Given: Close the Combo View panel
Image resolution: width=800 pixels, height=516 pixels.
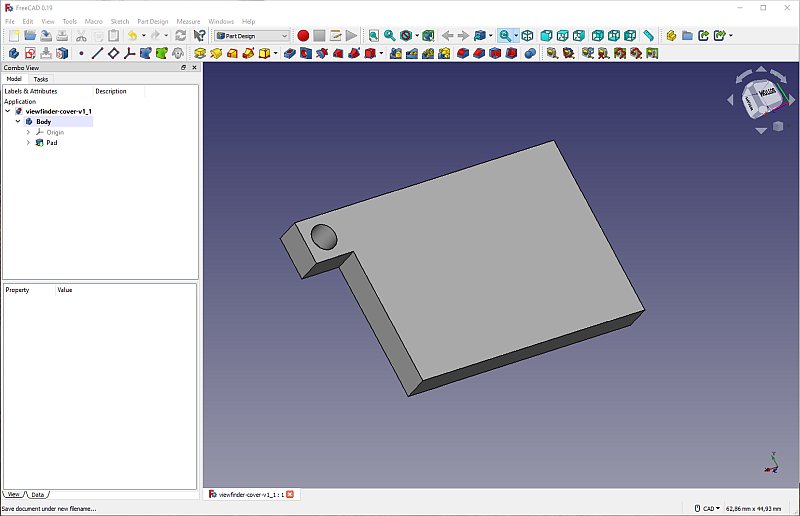Looking at the screenshot, I should point(194,67).
